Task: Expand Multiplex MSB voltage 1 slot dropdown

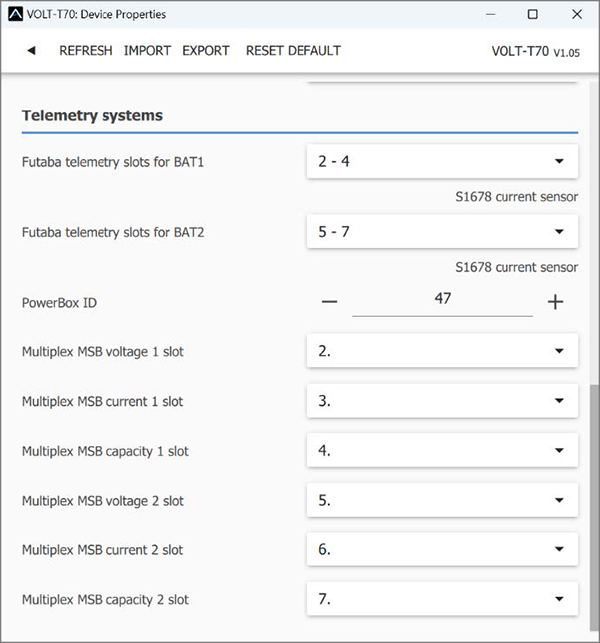Action: (442, 351)
